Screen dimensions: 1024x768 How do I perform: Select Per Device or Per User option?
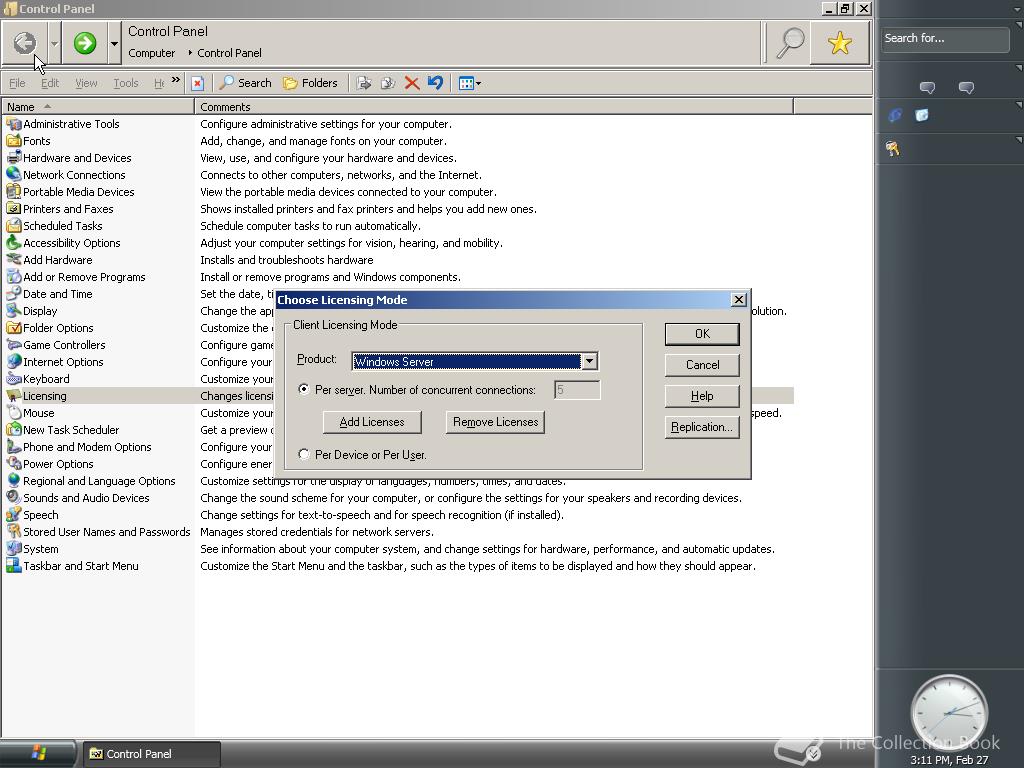(304, 454)
